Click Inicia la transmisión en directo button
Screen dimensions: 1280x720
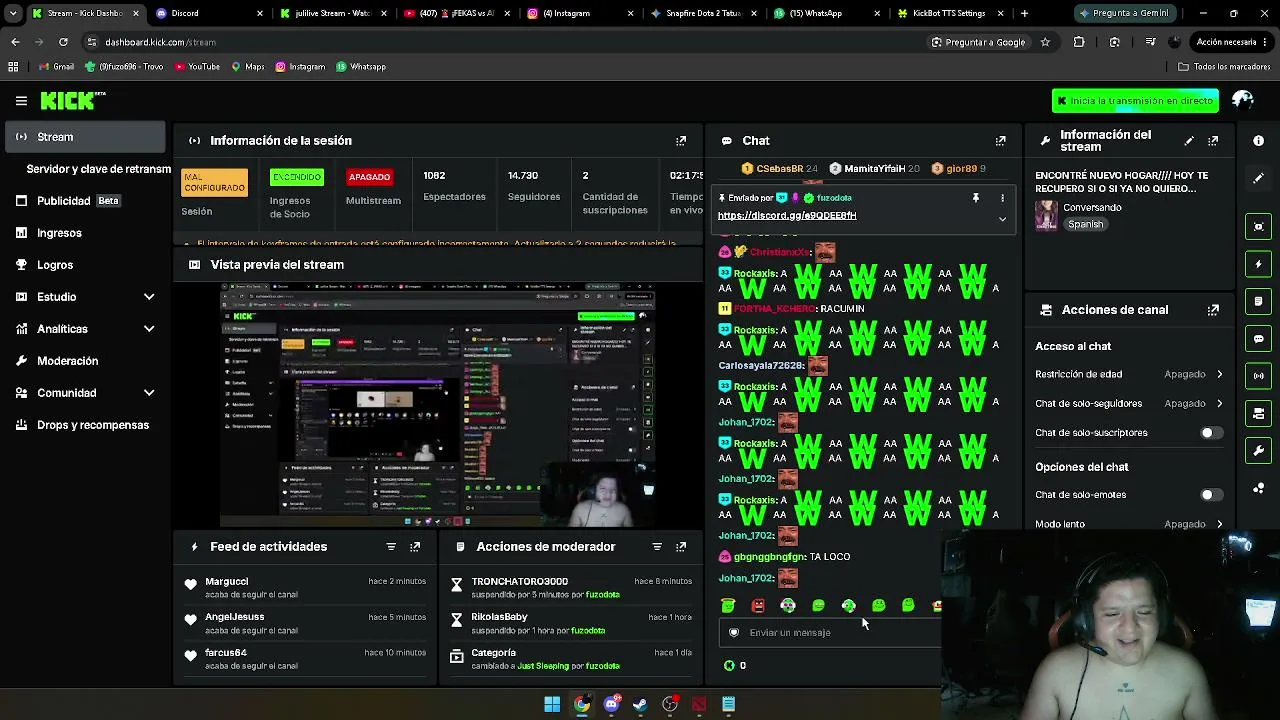pyautogui.click(x=1135, y=100)
